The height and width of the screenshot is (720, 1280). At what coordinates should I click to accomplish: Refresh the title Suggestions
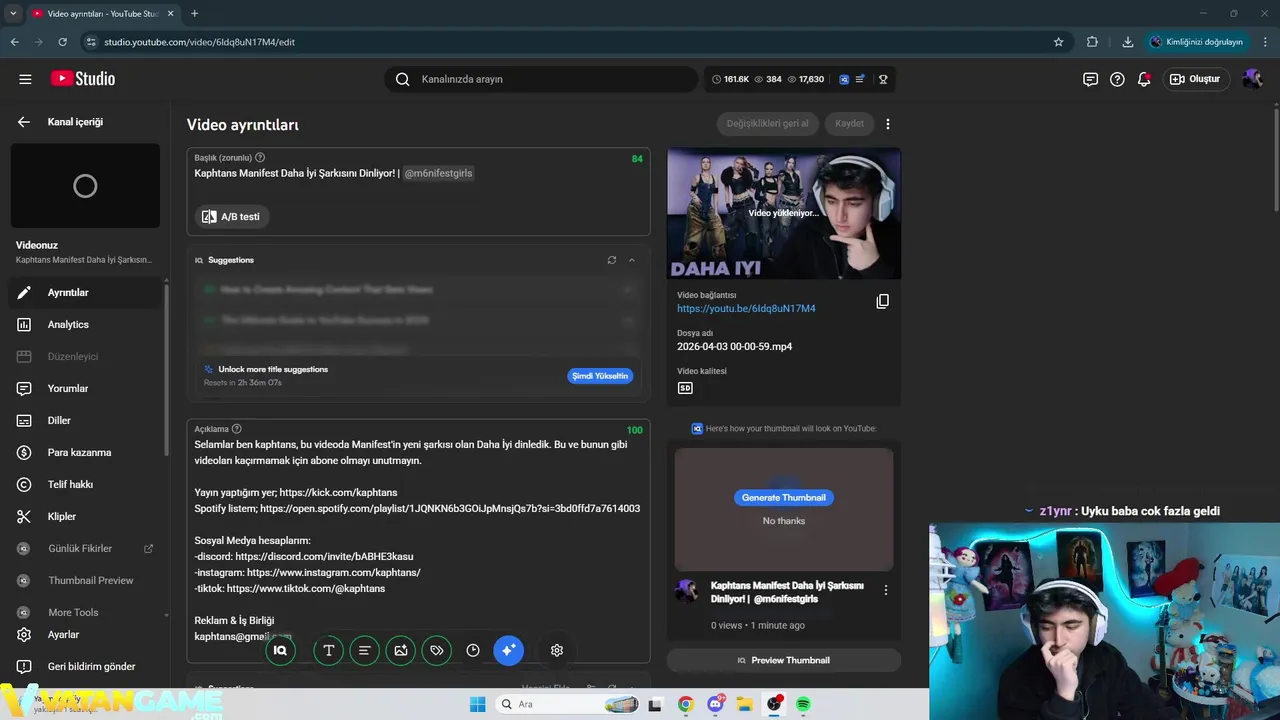612,260
